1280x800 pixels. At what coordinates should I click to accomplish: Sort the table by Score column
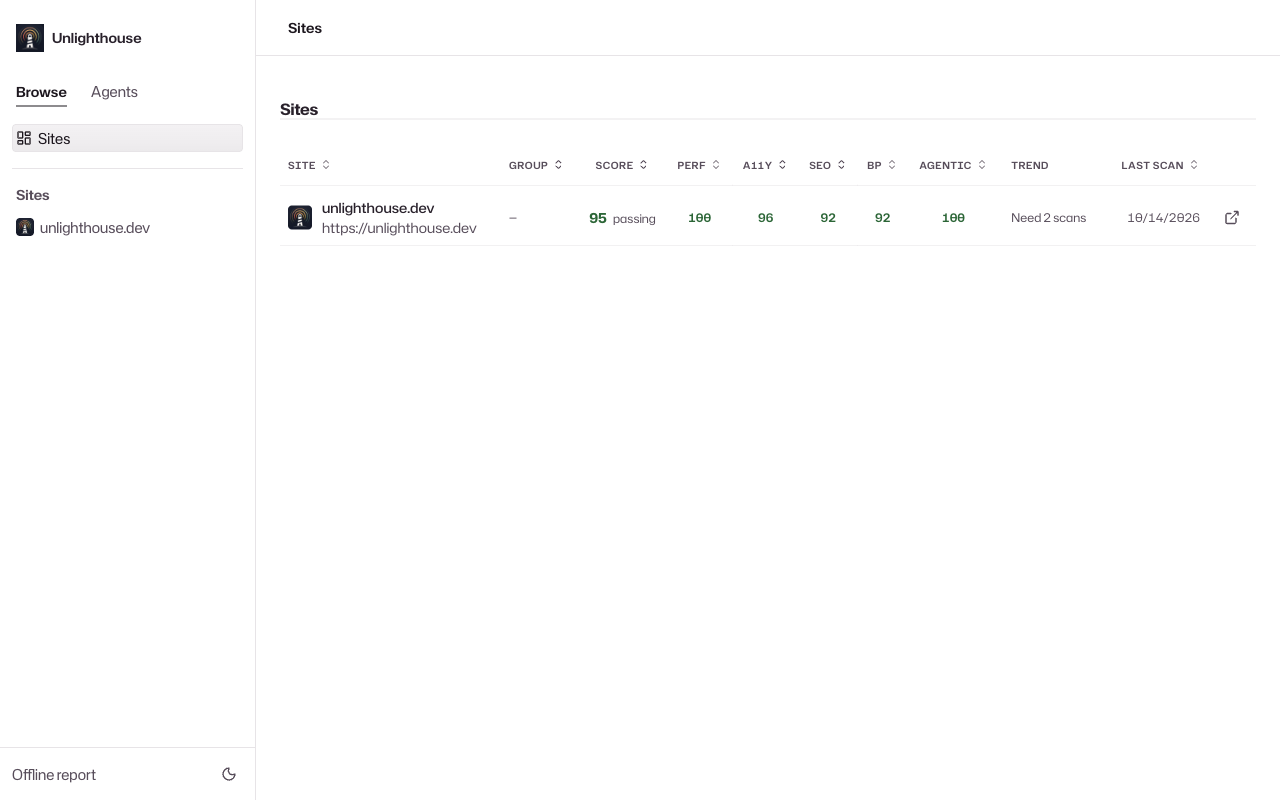click(x=622, y=165)
